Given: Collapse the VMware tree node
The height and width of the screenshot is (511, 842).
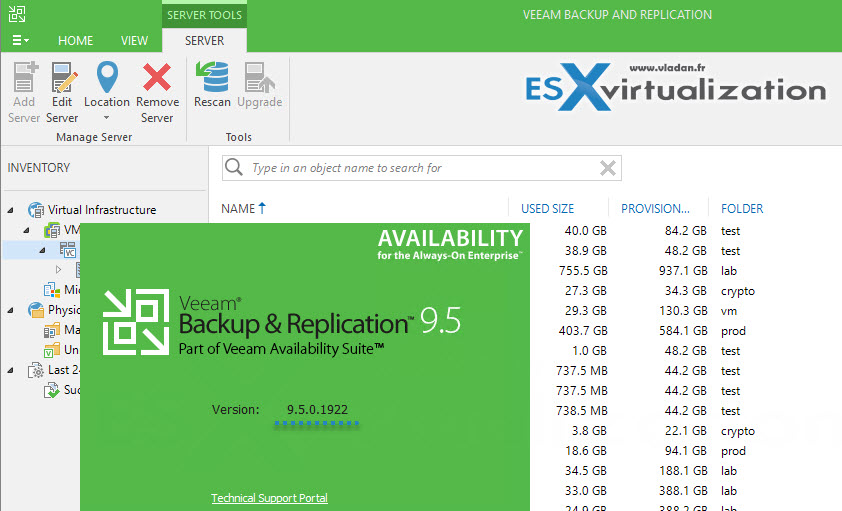Looking at the screenshot, I should point(26,230).
